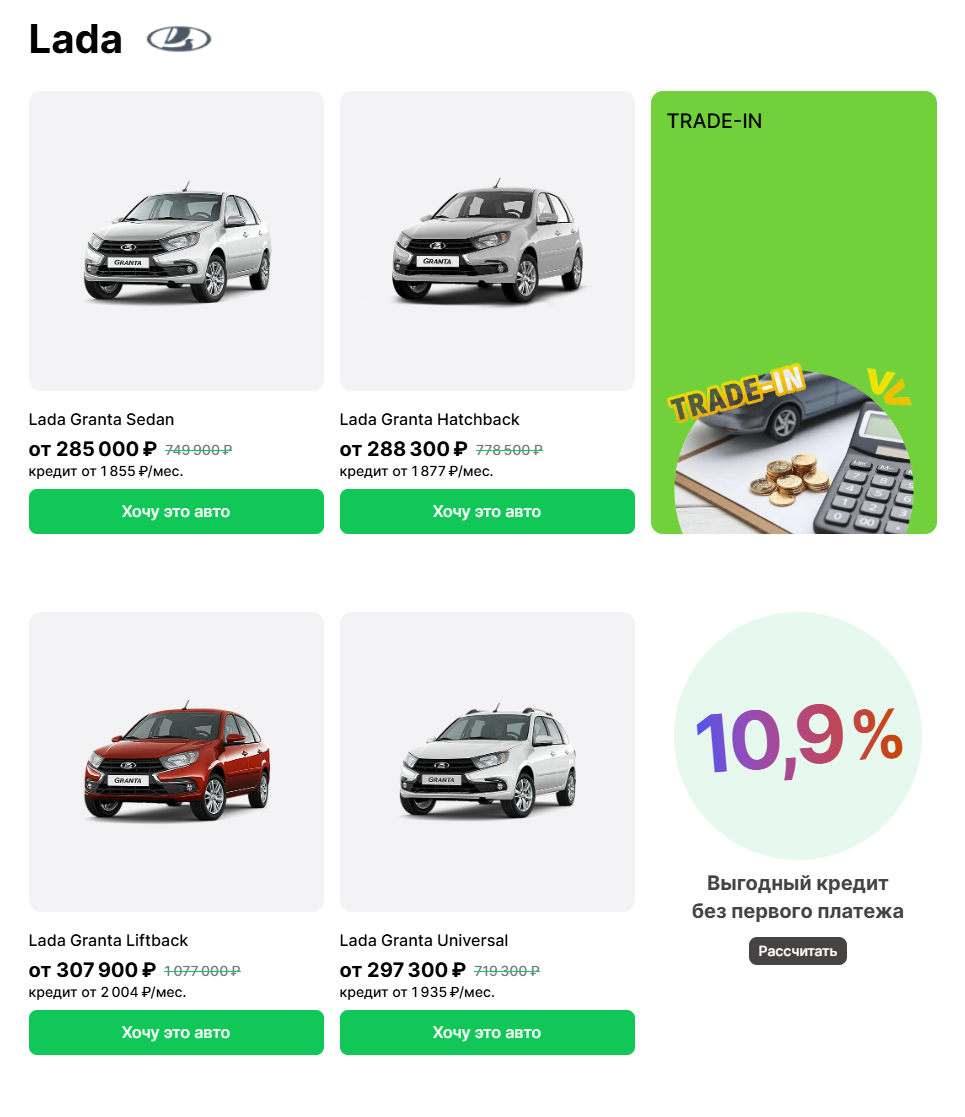965x1117 pixels.
Task: Open the 'Lada Granta Universal' title link
Action: tap(424, 940)
